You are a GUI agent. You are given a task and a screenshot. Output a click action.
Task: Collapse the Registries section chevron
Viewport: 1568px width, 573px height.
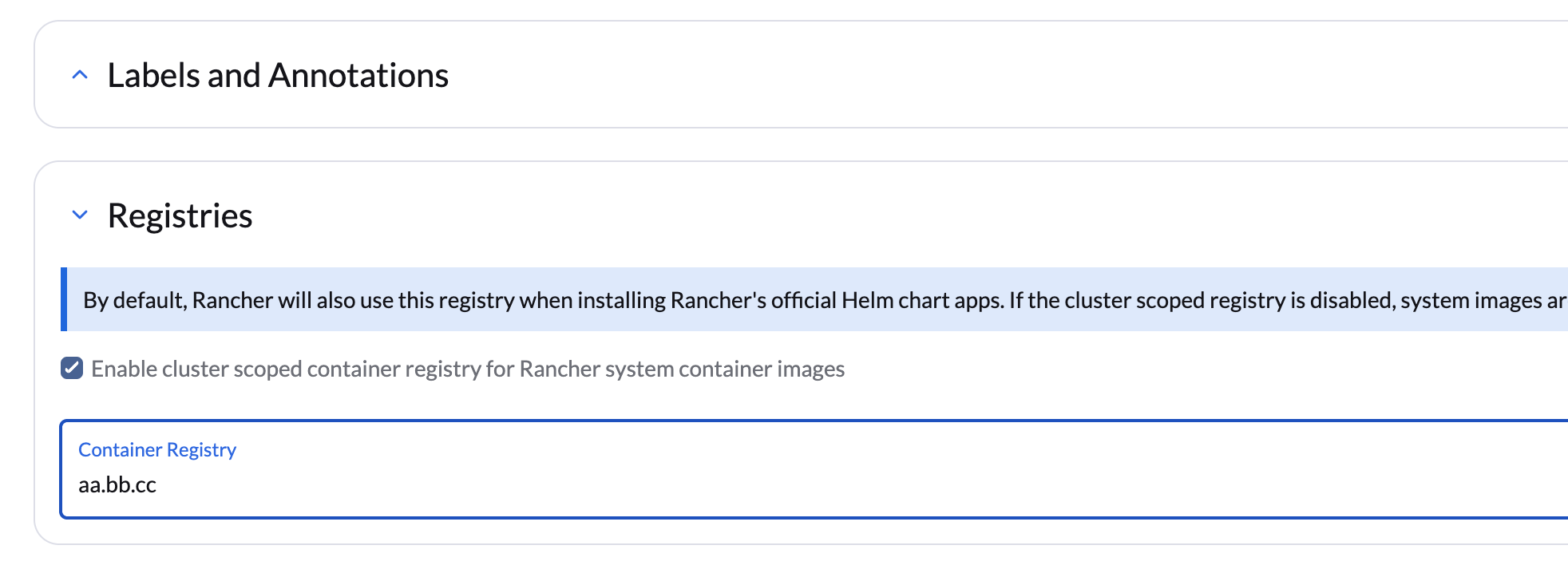(x=80, y=215)
